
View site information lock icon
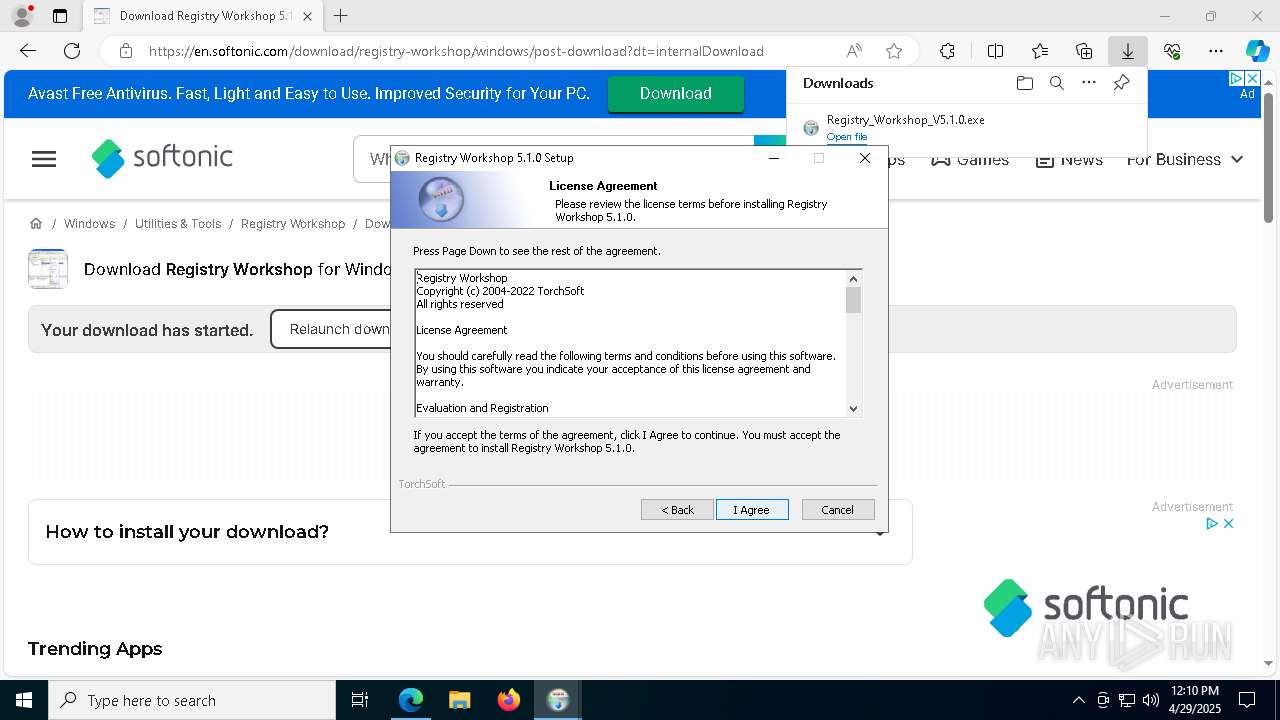tap(125, 51)
